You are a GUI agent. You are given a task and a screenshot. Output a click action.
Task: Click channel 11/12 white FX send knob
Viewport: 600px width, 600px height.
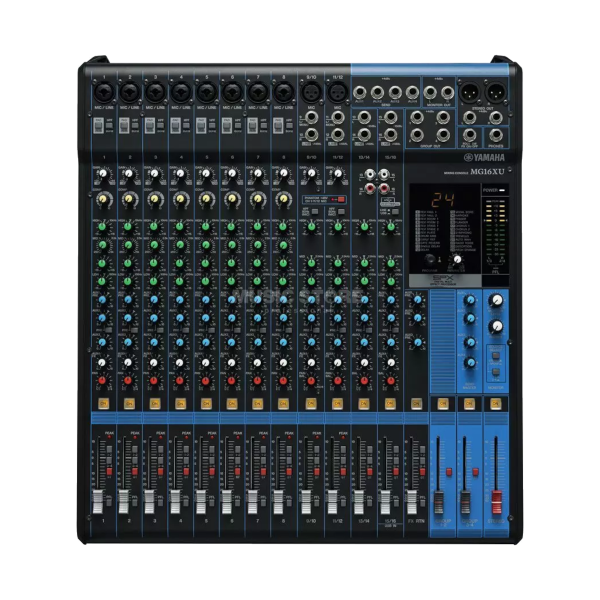coord(338,362)
